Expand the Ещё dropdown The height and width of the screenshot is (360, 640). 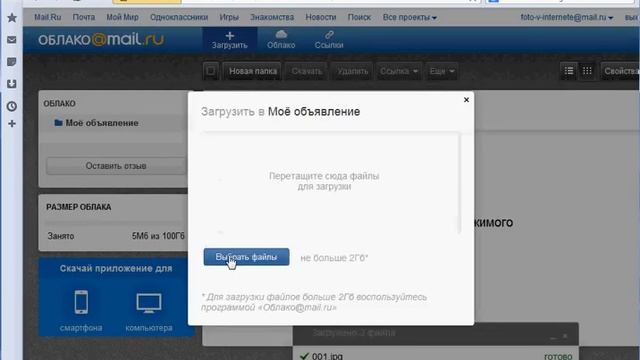tap(442, 71)
